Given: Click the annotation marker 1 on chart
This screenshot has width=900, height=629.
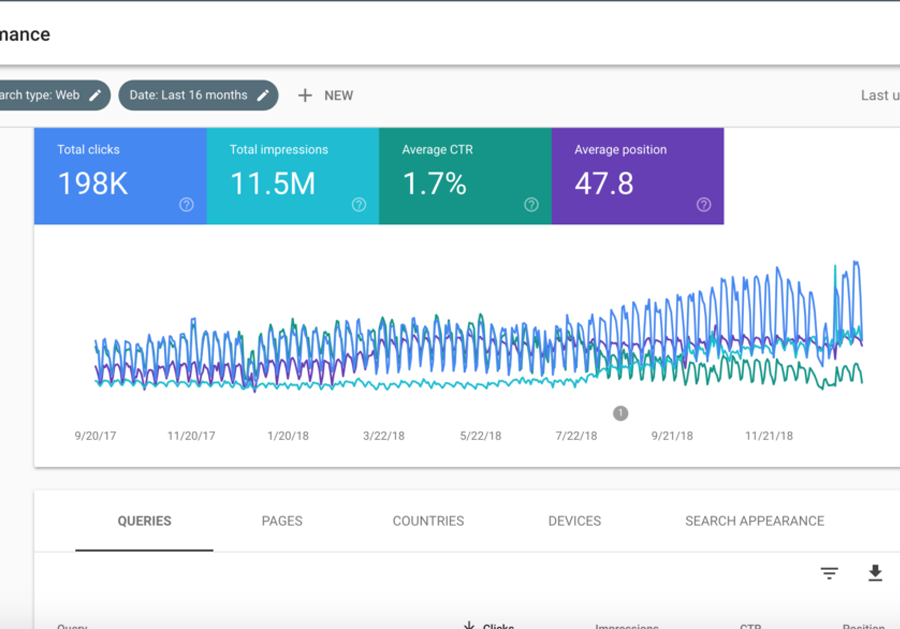Looking at the screenshot, I should (620, 413).
